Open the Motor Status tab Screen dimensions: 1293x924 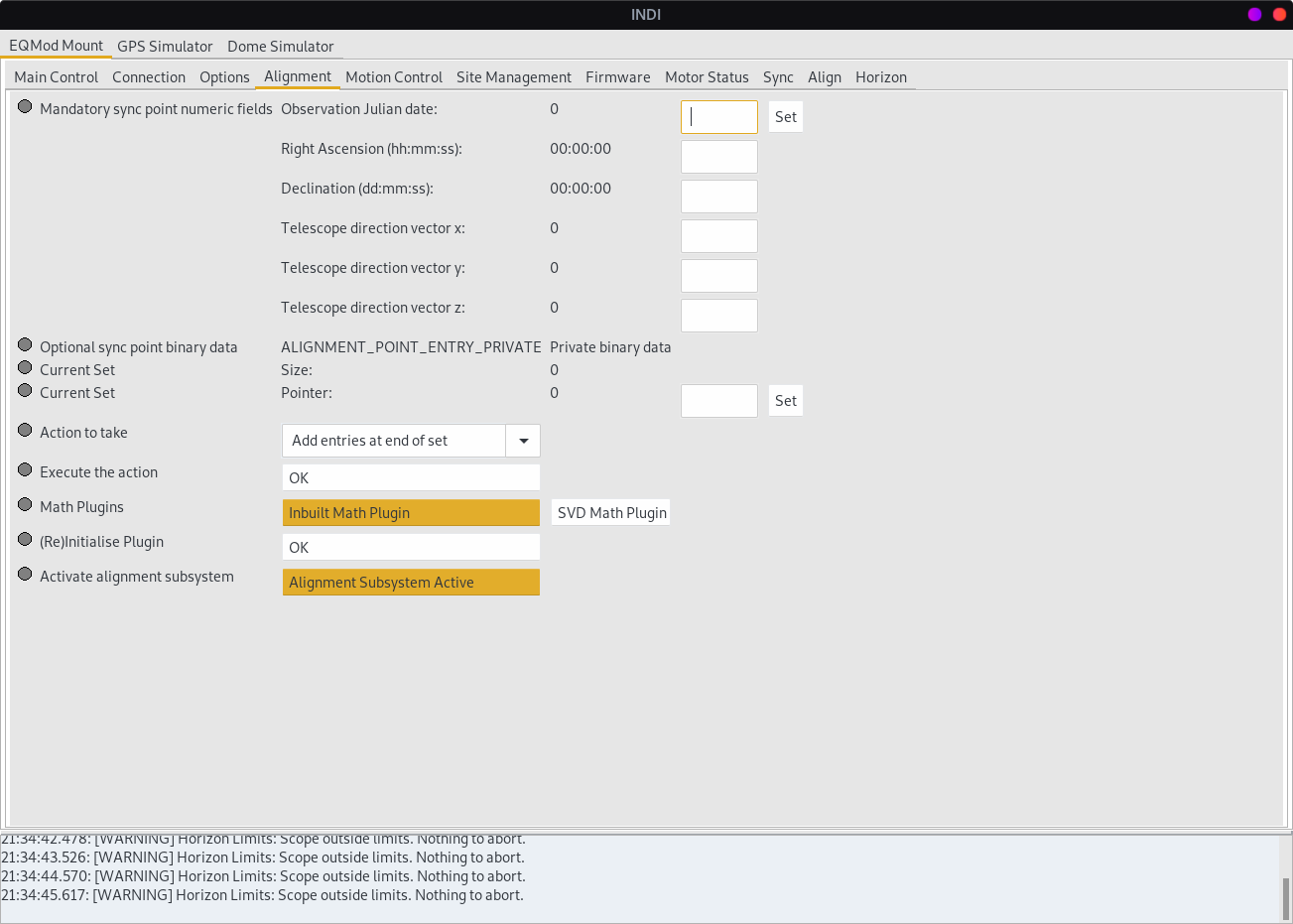[x=707, y=77]
